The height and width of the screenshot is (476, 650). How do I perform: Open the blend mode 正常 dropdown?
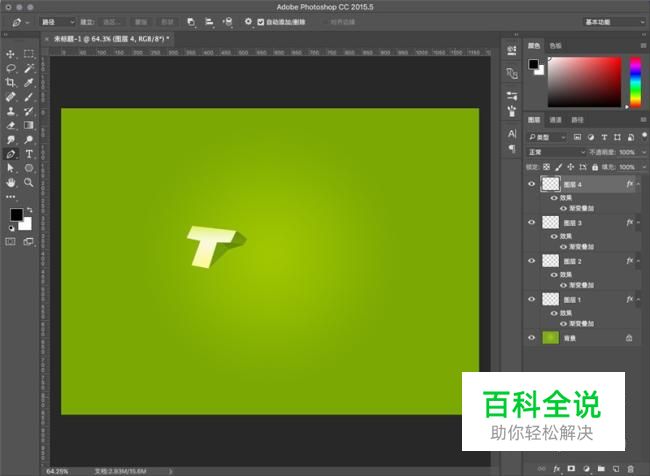pos(556,152)
